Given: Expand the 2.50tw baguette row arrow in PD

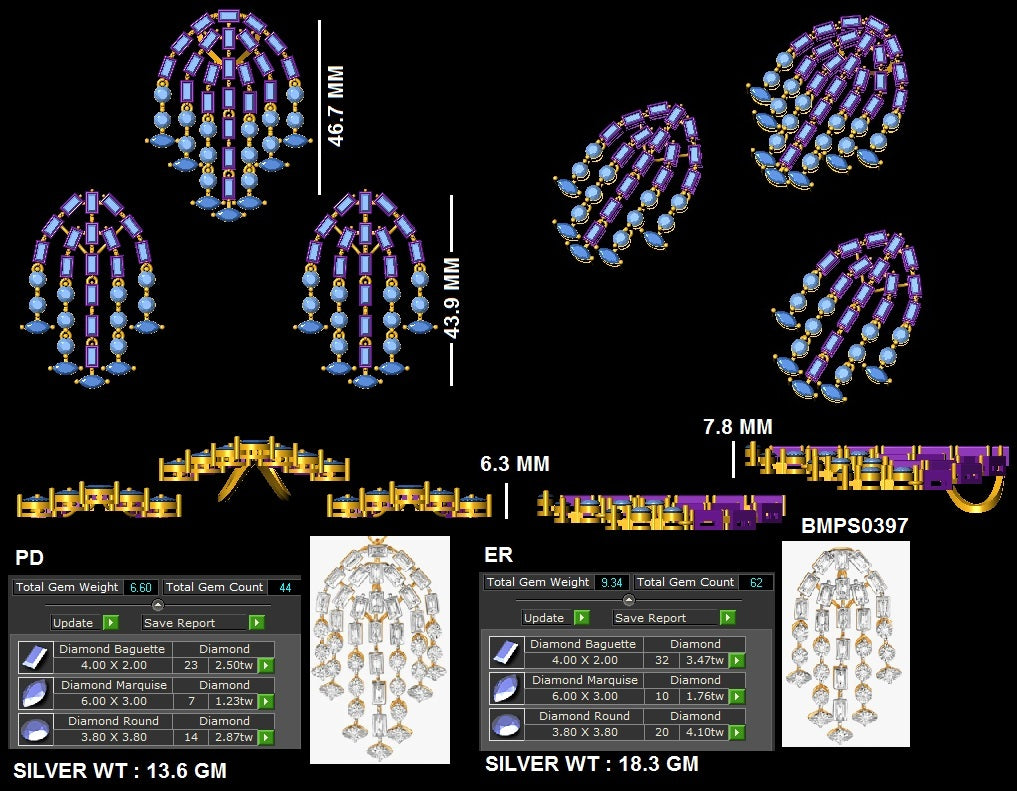Looking at the screenshot, I should 265,665.
